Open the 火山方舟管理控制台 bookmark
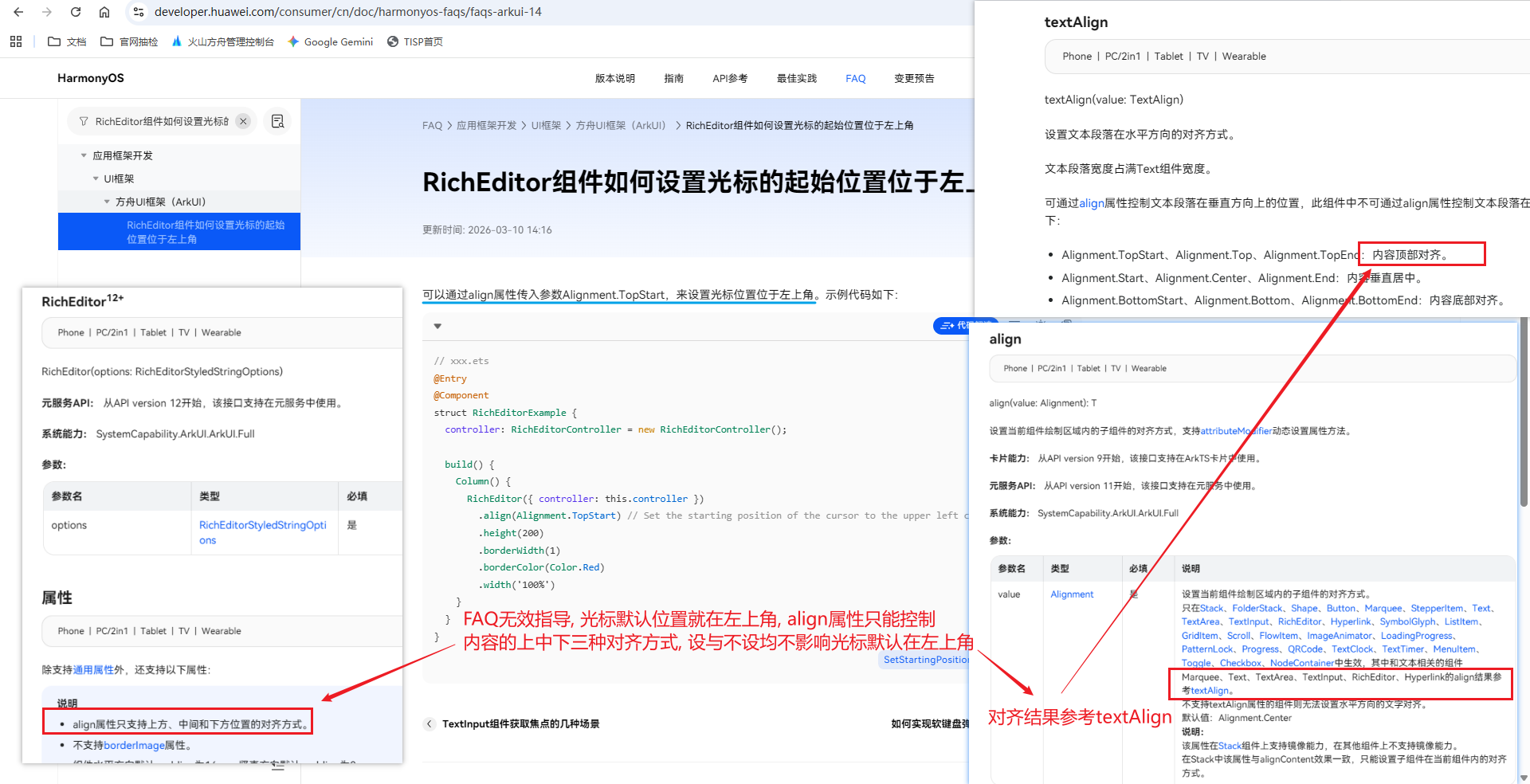 222,41
